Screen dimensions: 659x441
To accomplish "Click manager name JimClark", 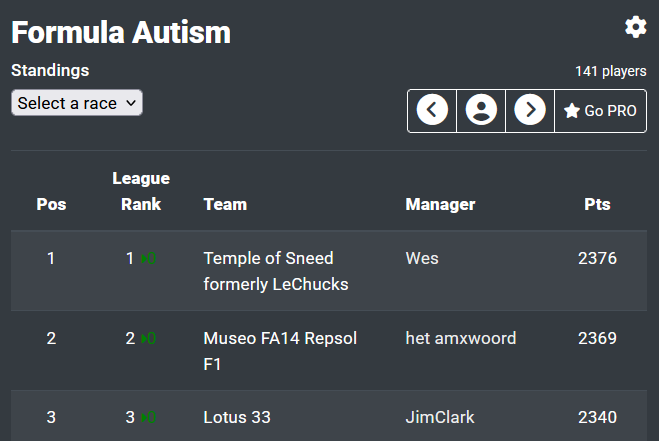I will [440, 417].
